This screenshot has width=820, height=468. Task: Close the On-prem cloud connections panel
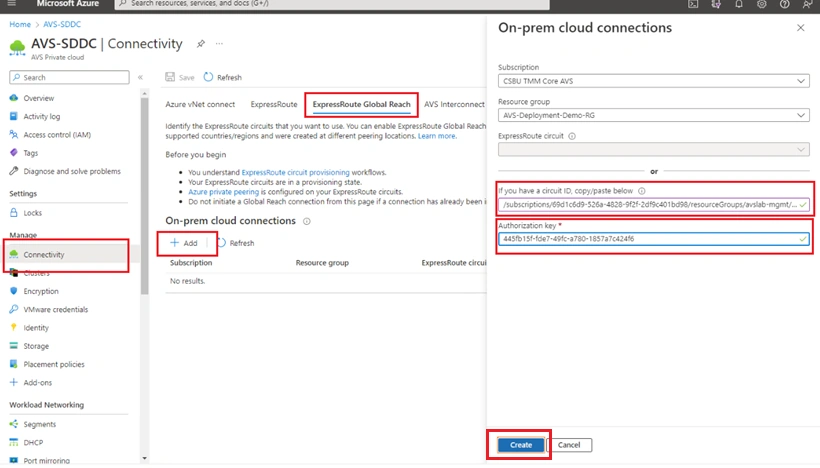click(801, 28)
